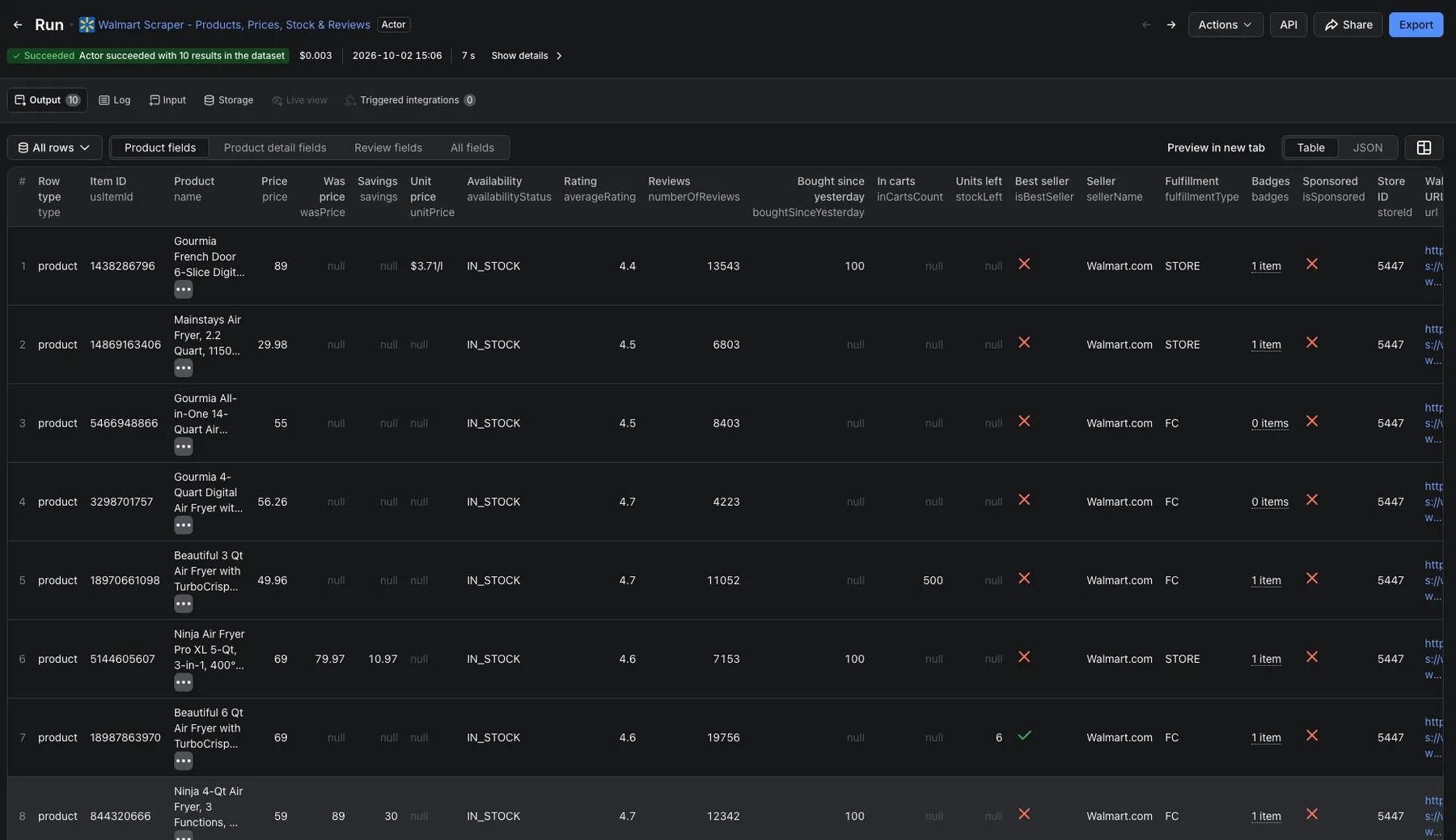Switch output view to JSON
1456x840 pixels.
coord(1367,148)
